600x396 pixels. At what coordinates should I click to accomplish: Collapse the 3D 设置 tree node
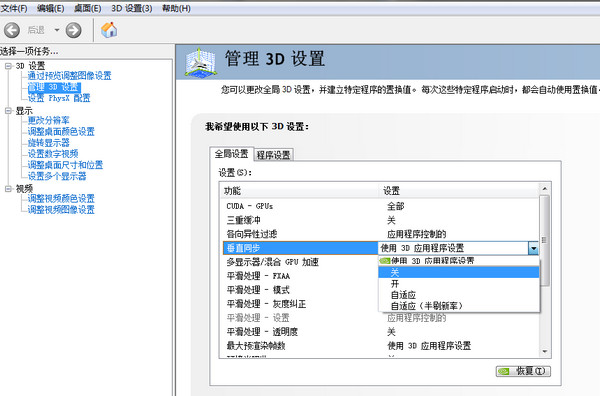pos(8,66)
